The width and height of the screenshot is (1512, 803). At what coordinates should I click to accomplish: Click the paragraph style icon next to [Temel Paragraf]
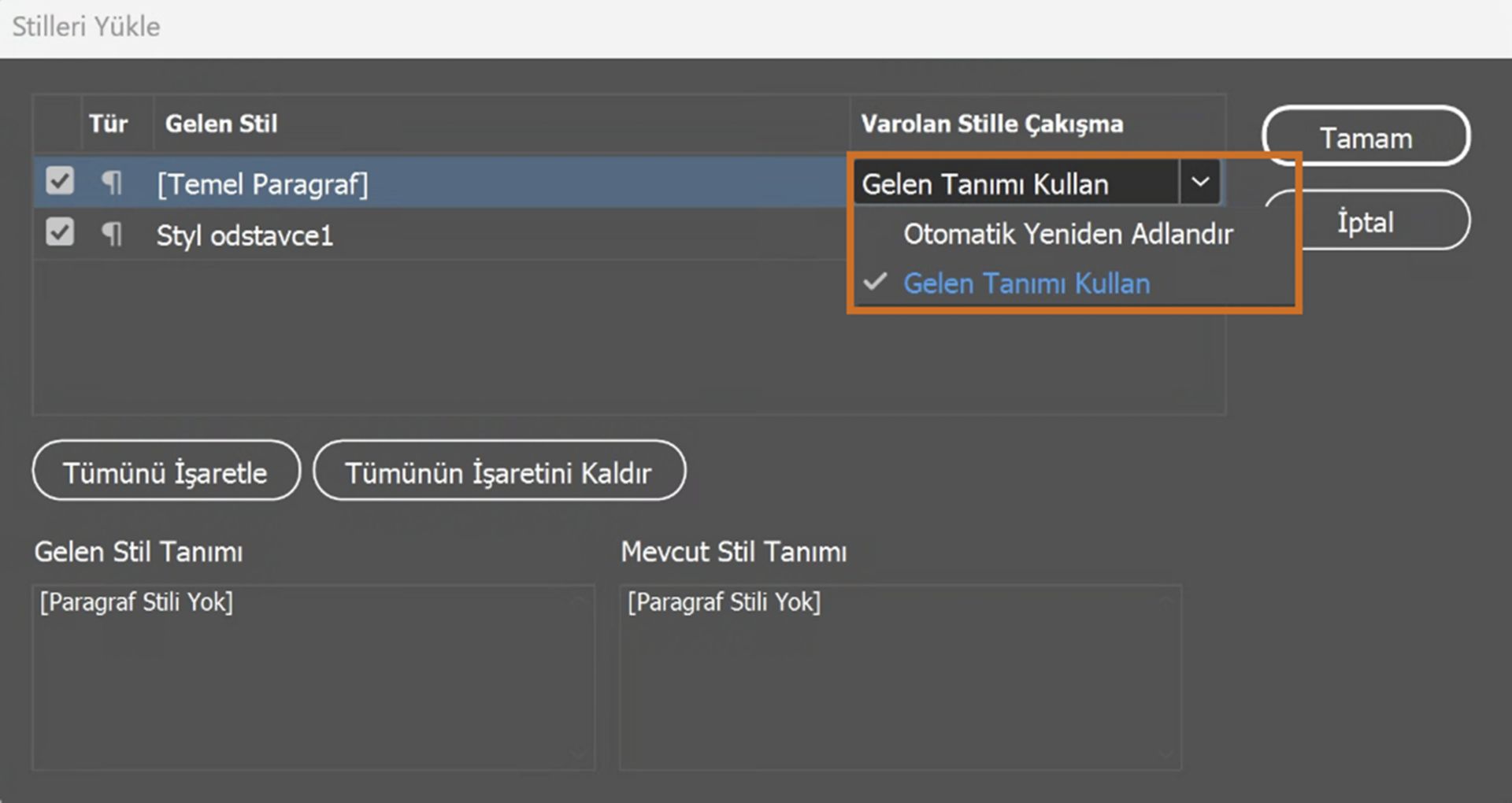click(112, 183)
